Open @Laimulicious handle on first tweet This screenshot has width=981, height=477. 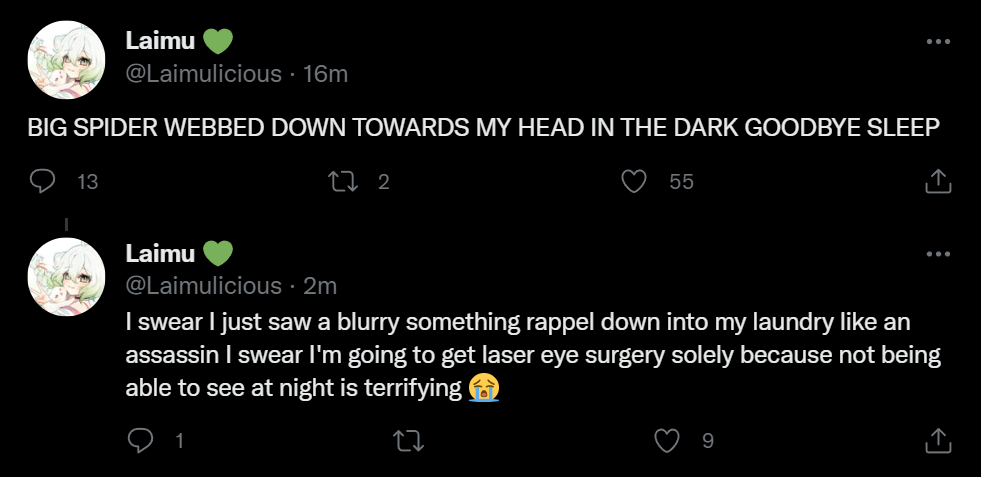(x=203, y=73)
